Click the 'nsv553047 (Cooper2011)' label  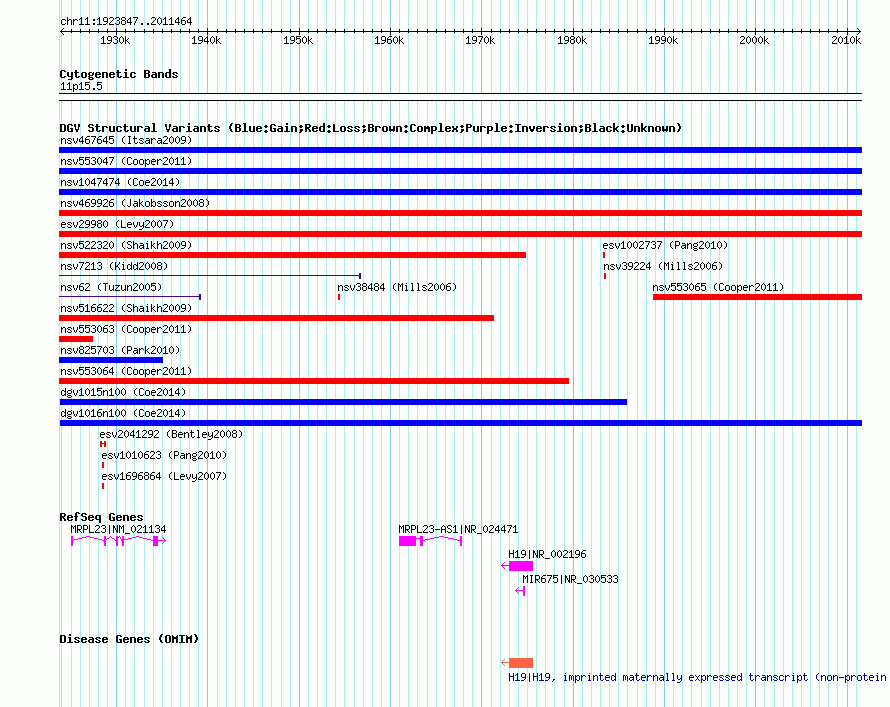tap(126, 161)
